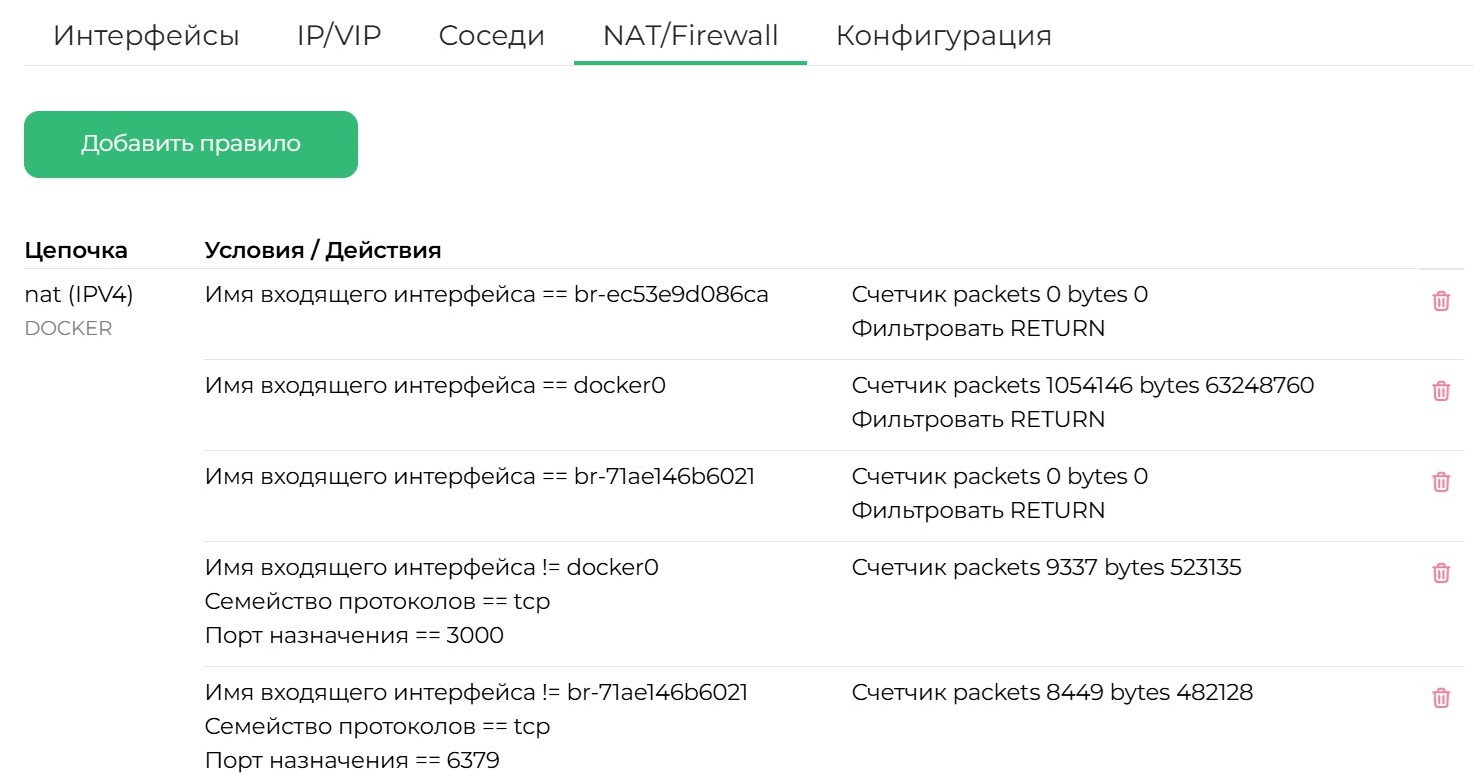Switch to the Соседи tab
This screenshot has height=776, width=1474.
tap(491, 35)
